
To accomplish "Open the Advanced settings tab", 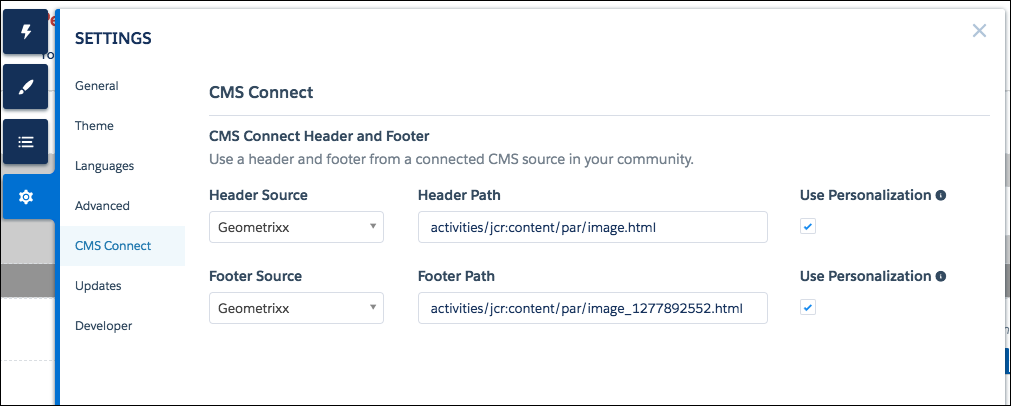I will (x=103, y=206).
